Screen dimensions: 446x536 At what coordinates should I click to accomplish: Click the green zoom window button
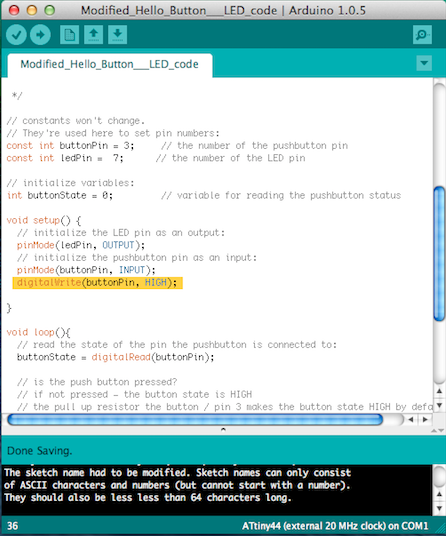pos(50,10)
